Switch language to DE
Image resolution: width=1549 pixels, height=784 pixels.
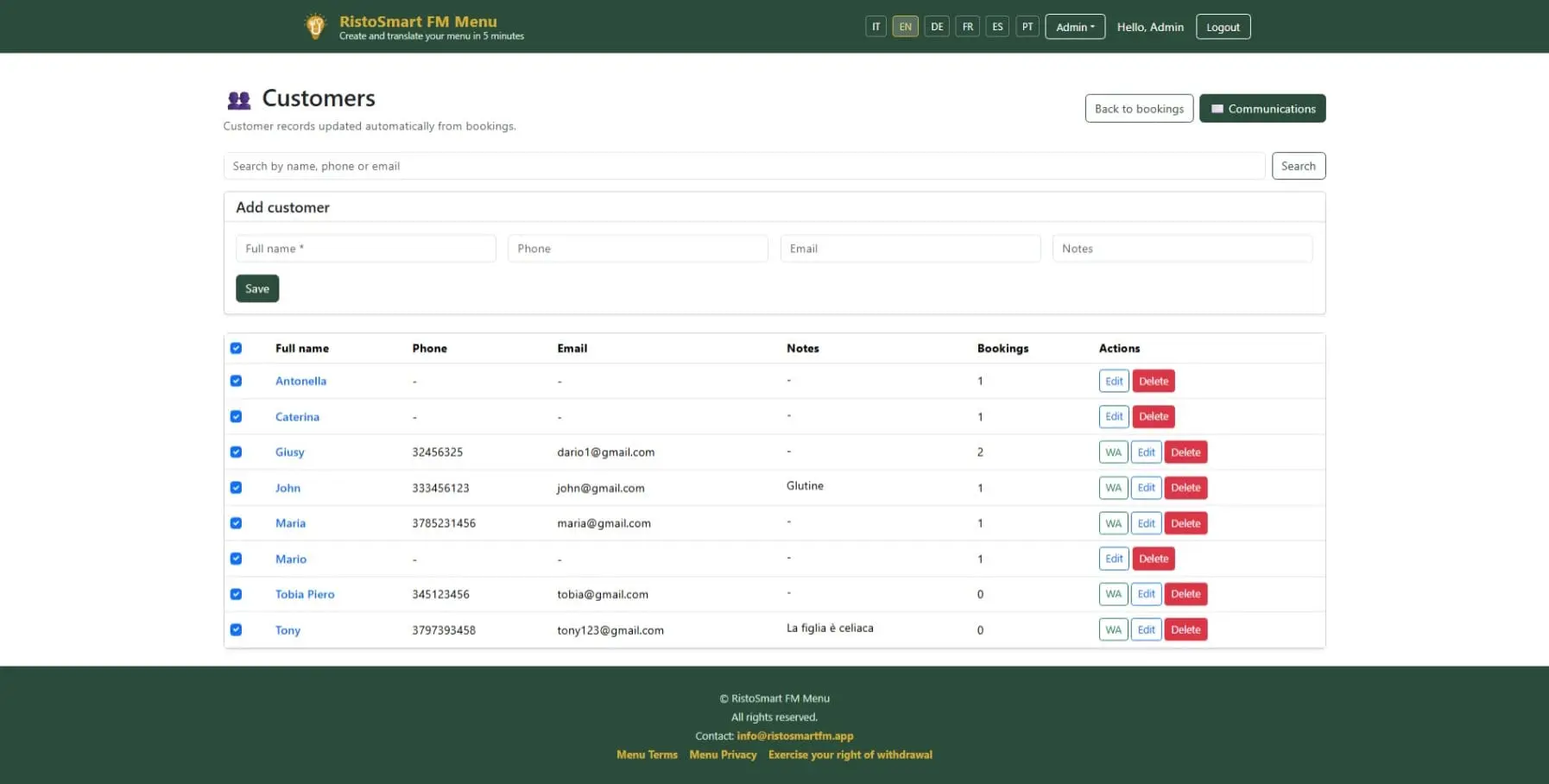pyautogui.click(x=937, y=27)
